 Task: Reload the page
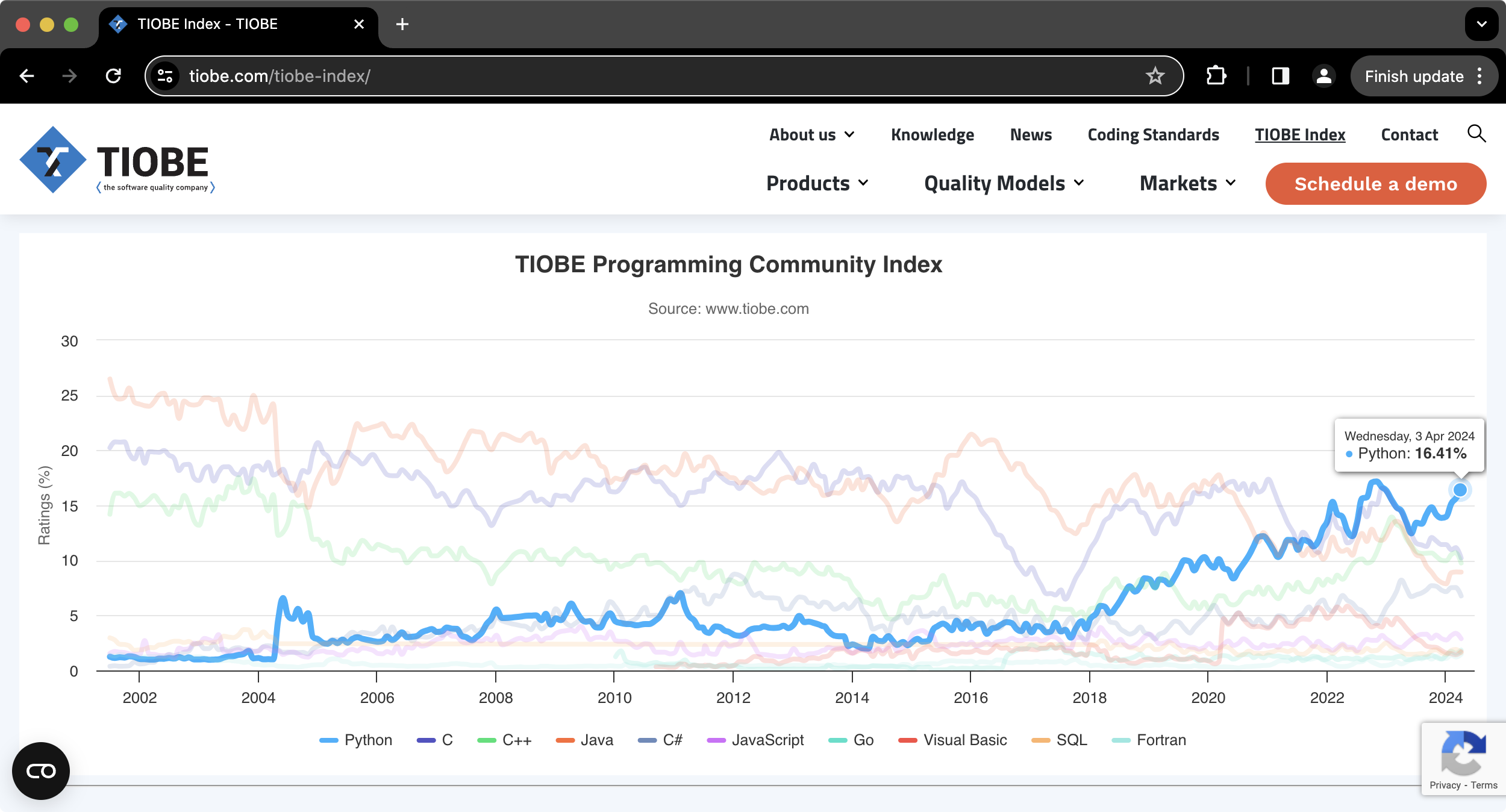[x=113, y=76]
